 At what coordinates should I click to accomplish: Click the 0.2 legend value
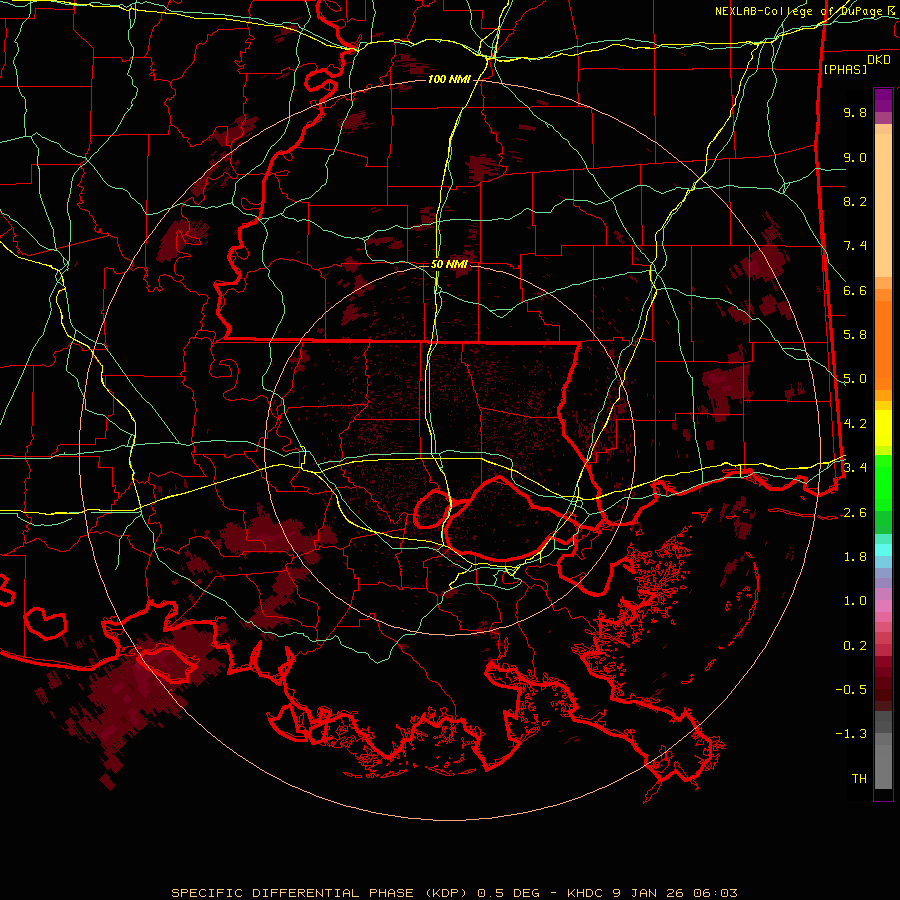[855, 646]
